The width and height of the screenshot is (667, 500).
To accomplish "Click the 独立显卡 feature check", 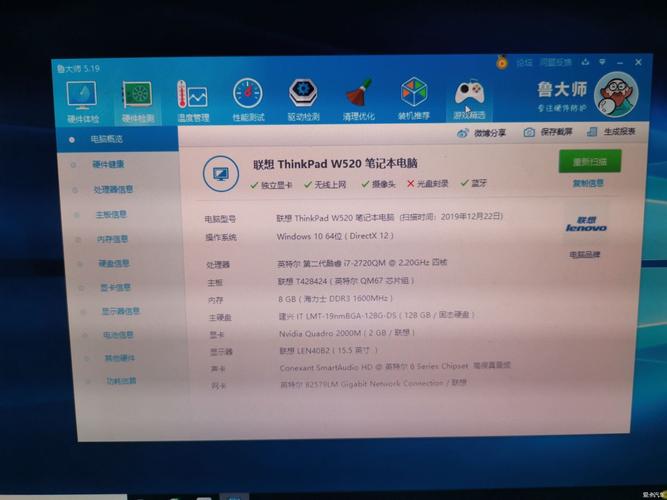I will pyautogui.click(x=271, y=185).
